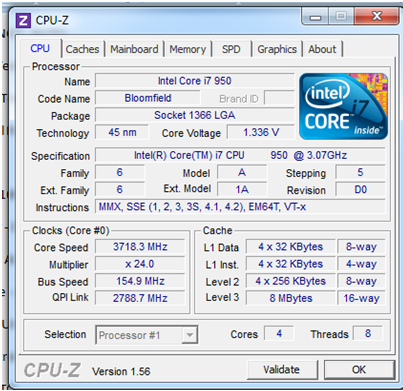Click the Level 3 associativity 16-way
403x391 pixels.
point(361,298)
